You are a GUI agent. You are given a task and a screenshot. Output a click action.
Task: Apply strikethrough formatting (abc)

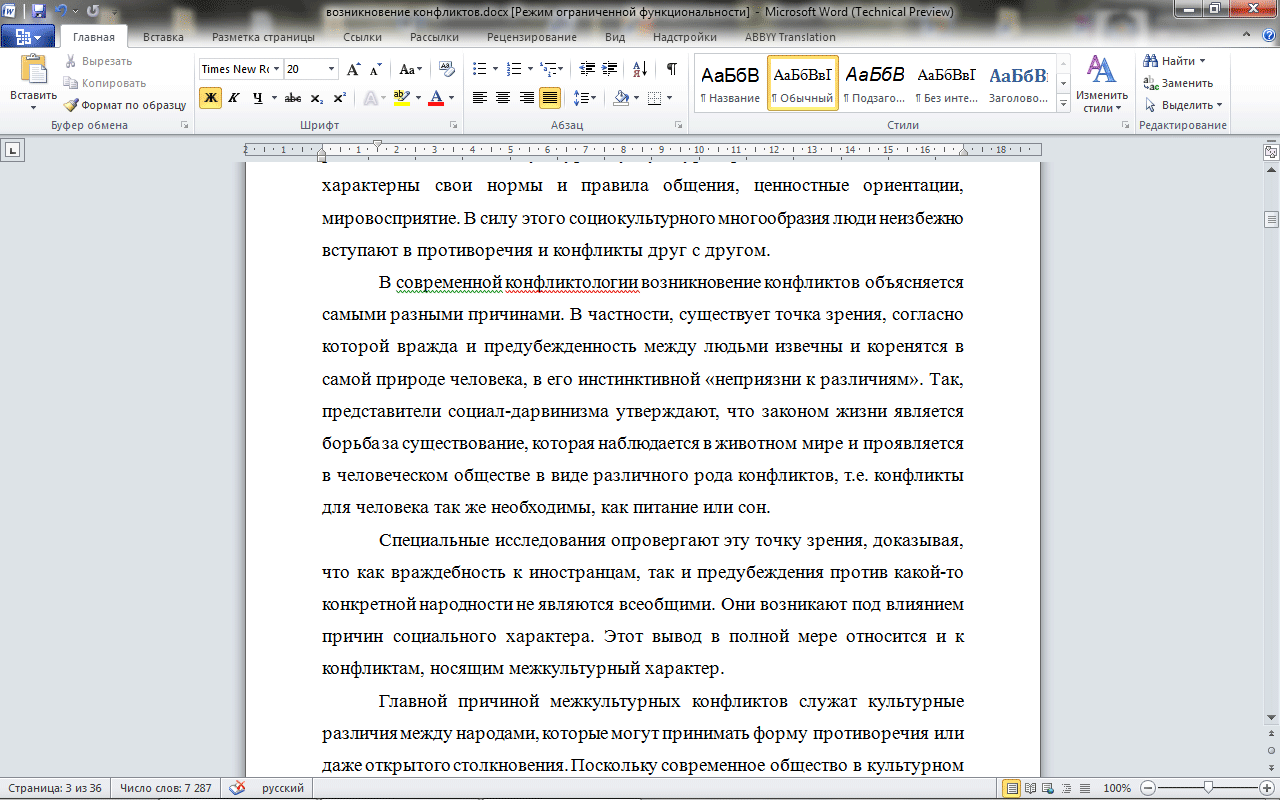(x=293, y=98)
